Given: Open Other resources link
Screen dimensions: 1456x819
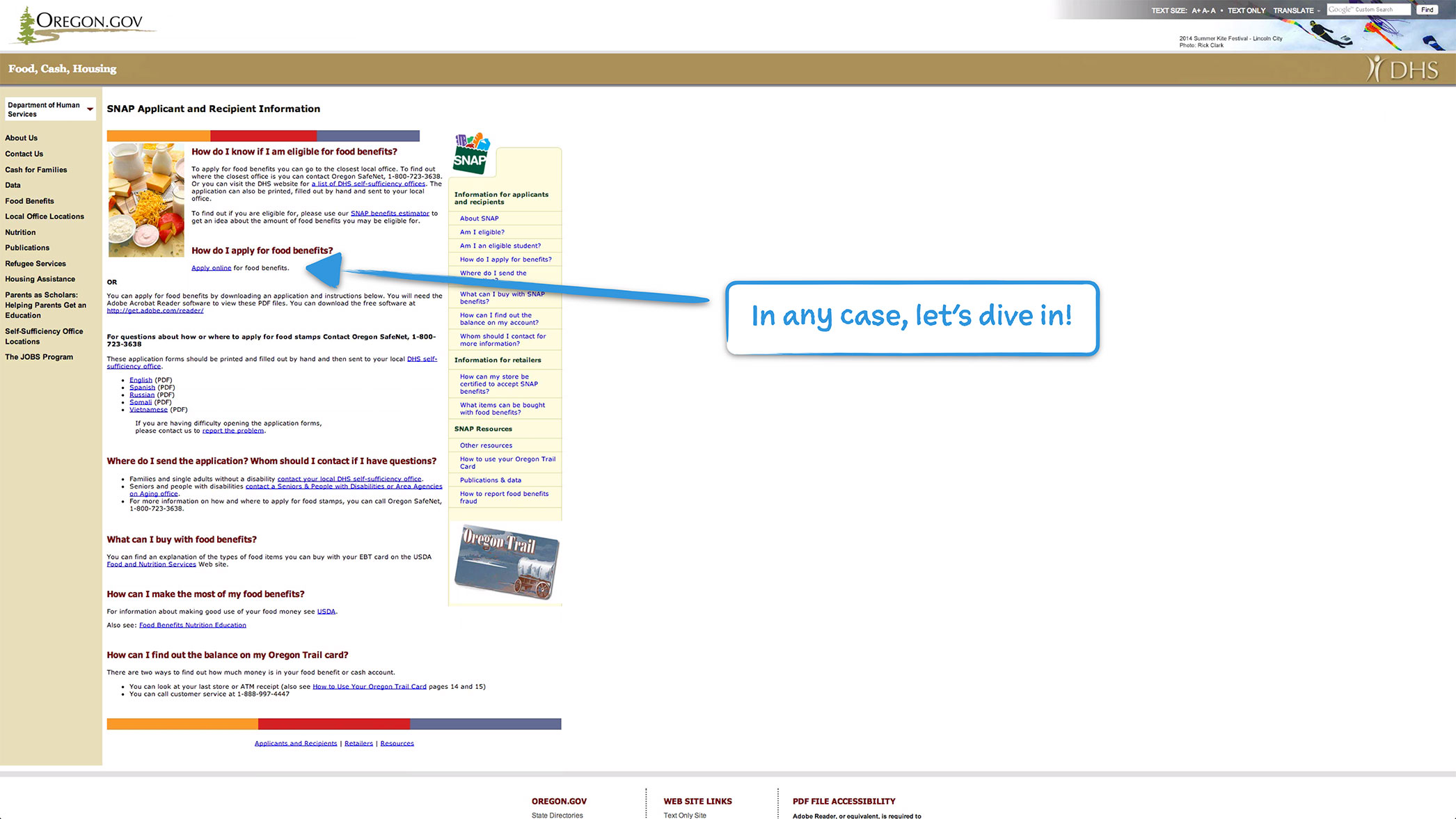Looking at the screenshot, I should pyautogui.click(x=486, y=445).
